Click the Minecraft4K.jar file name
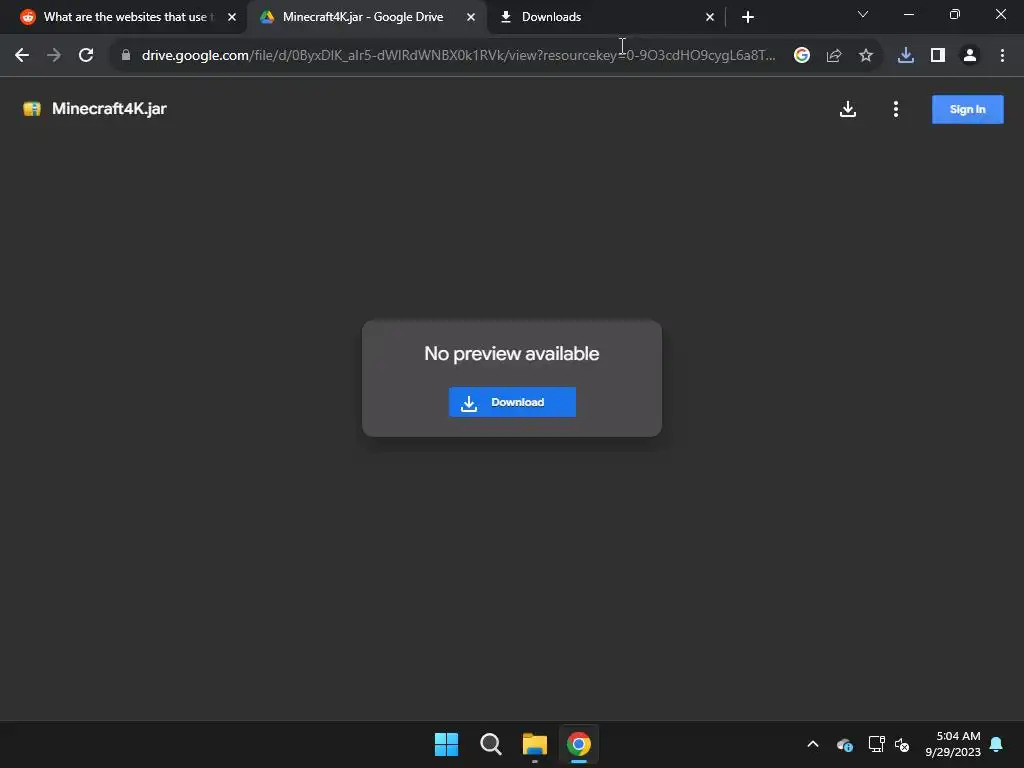 click(109, 108)
